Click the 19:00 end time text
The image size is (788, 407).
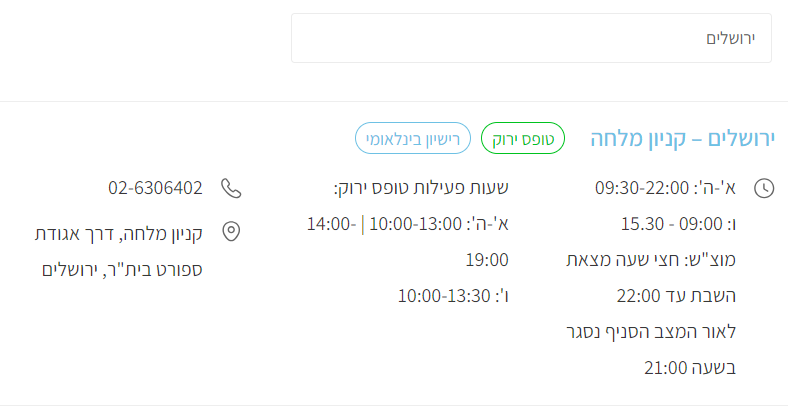487,260
